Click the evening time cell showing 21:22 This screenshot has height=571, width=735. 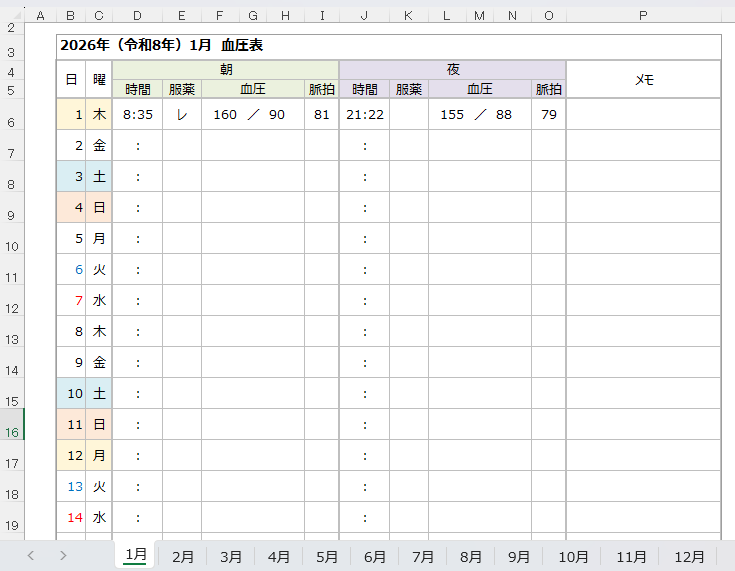[365, 115]
